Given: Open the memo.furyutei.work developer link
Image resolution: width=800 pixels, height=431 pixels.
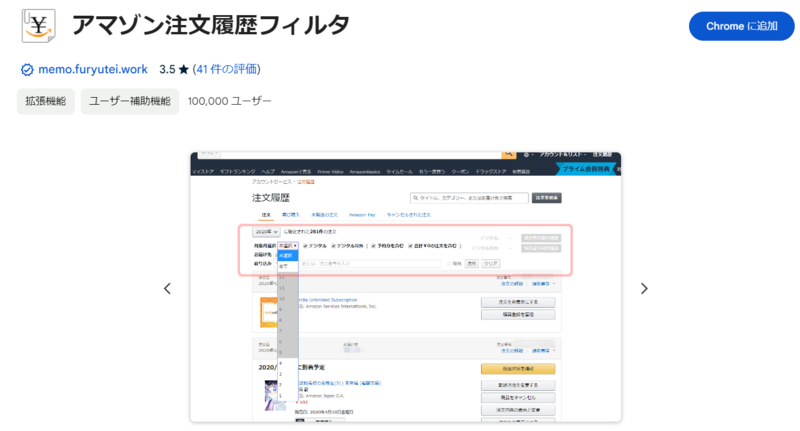Looking at the screenshot, I should pos(92,69).
